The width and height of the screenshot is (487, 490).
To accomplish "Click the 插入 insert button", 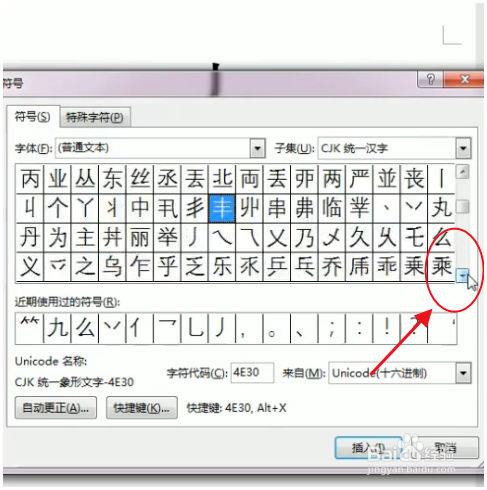I will [x=368, y=447].
